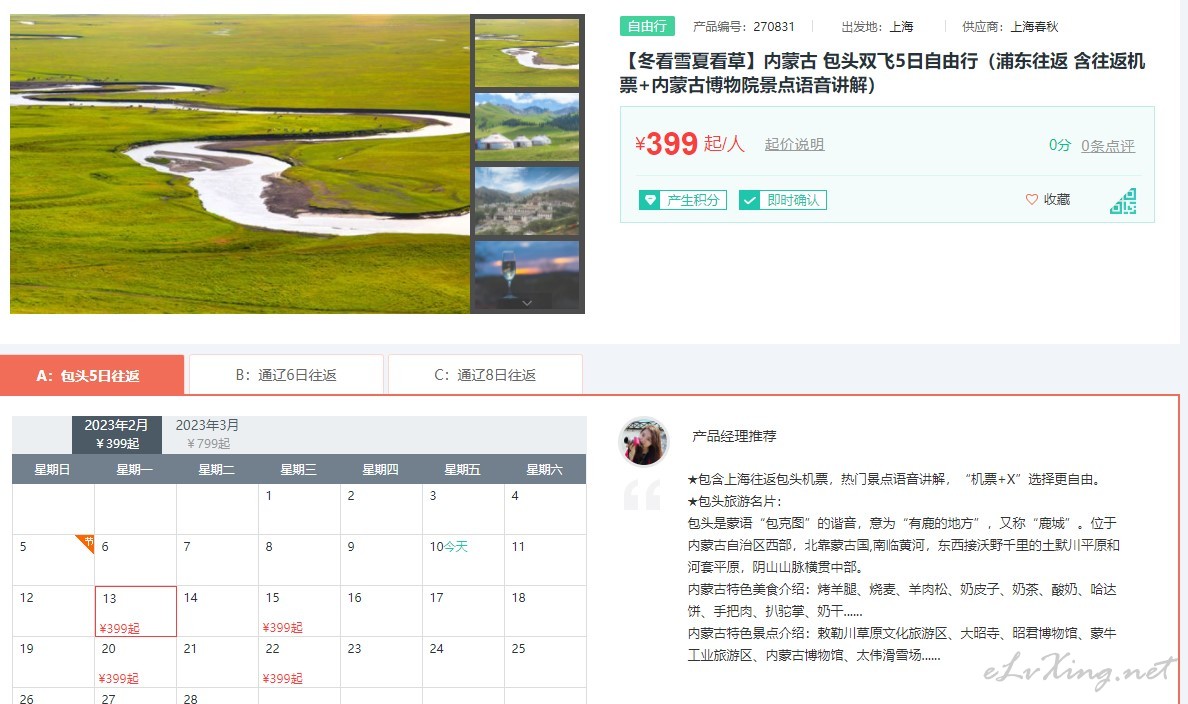Click the 收藏 favorite label
This screenshot has height=704, width=1188.
click(x=1057, y=199)
